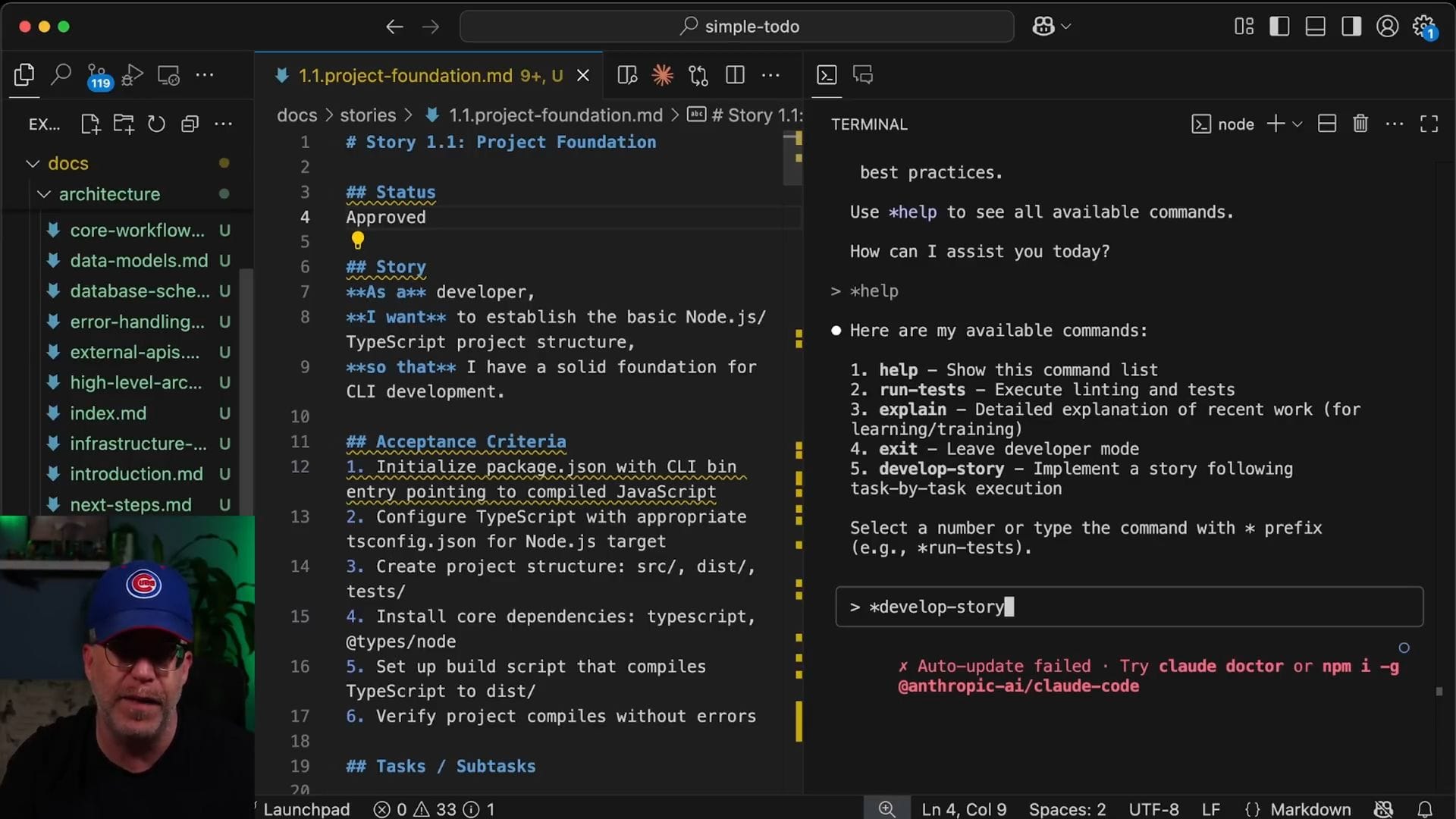Toggle the primary side bar visibility
Viewport: 1456px width, 819px height.
(x=1279, y=27)
